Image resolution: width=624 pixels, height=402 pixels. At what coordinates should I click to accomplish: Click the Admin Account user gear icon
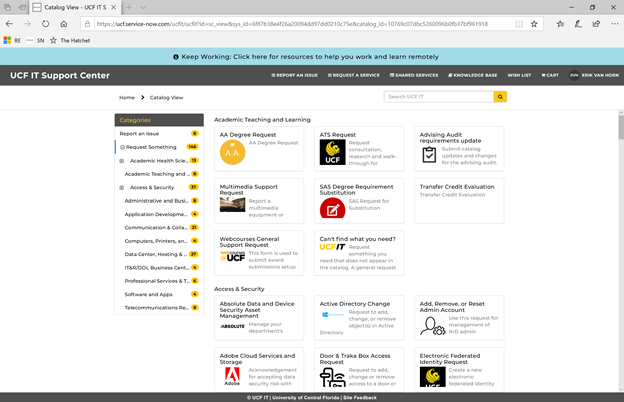(433, 326)
